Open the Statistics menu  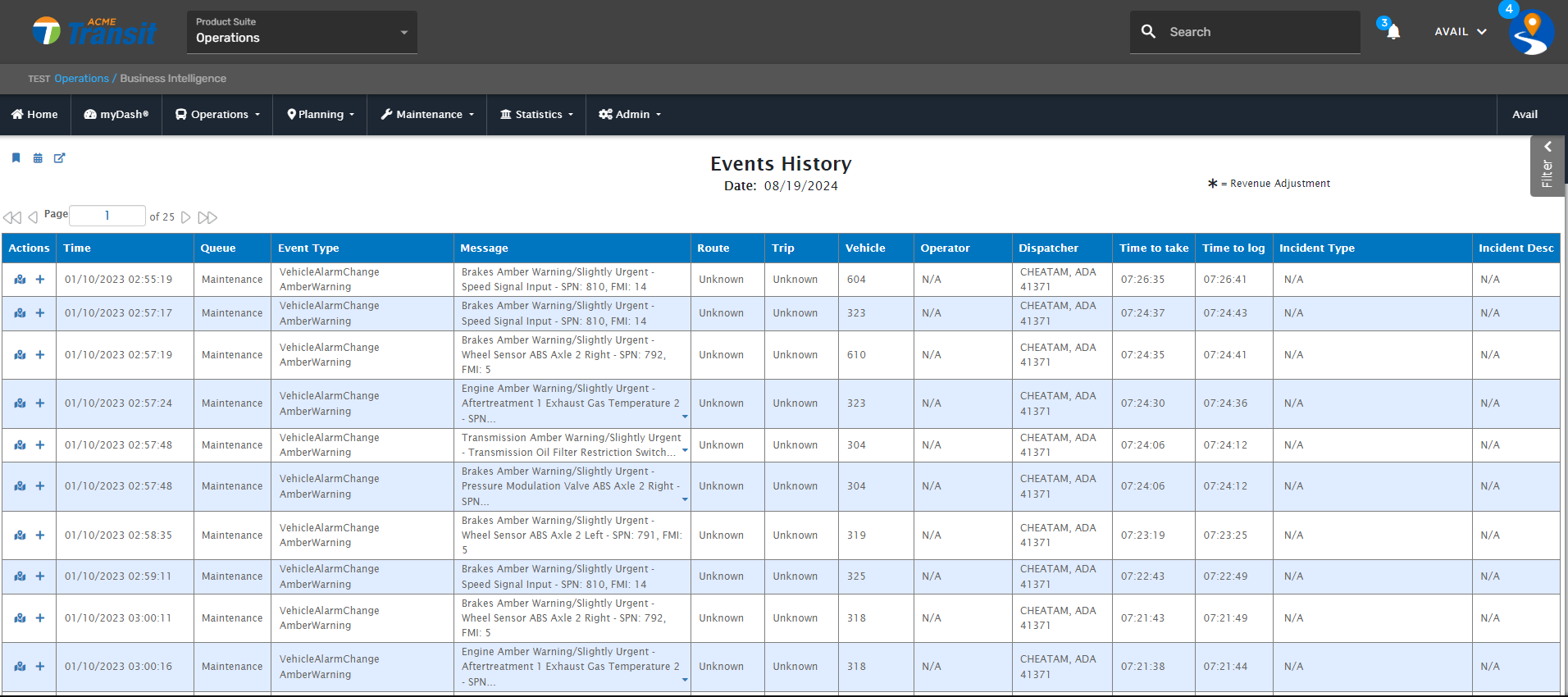tap(536, 115)
